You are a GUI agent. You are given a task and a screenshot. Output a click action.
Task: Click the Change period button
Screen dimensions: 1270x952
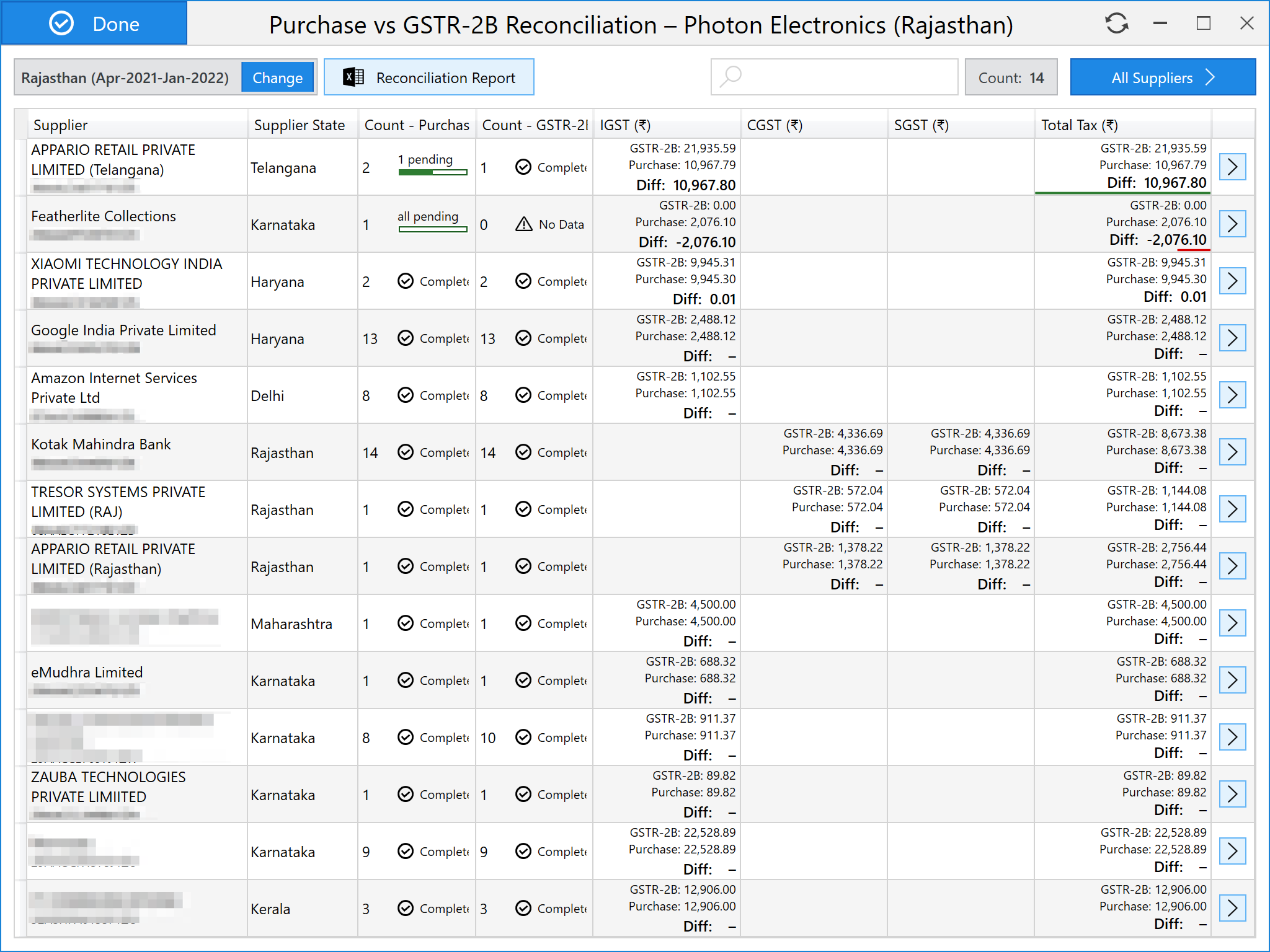pyautogui.click(x=277, y=77)
